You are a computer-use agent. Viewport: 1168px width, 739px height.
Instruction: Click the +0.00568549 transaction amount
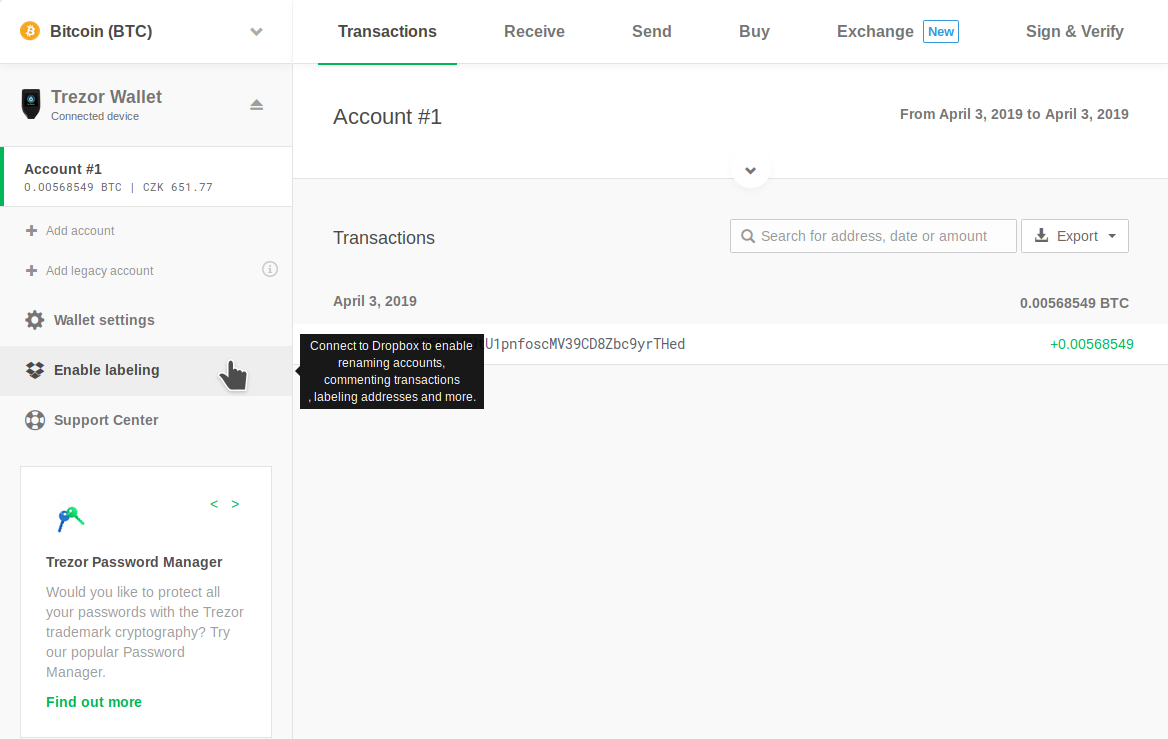tap(1091, 344)
